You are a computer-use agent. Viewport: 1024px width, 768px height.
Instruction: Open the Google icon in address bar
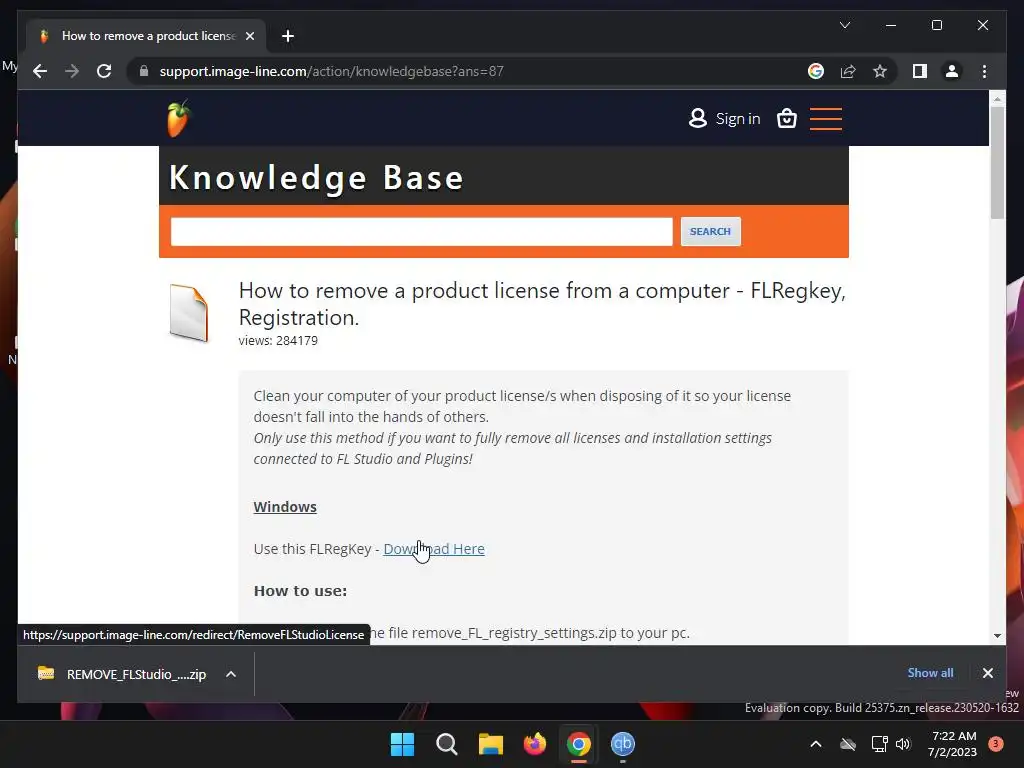point(816,71)
